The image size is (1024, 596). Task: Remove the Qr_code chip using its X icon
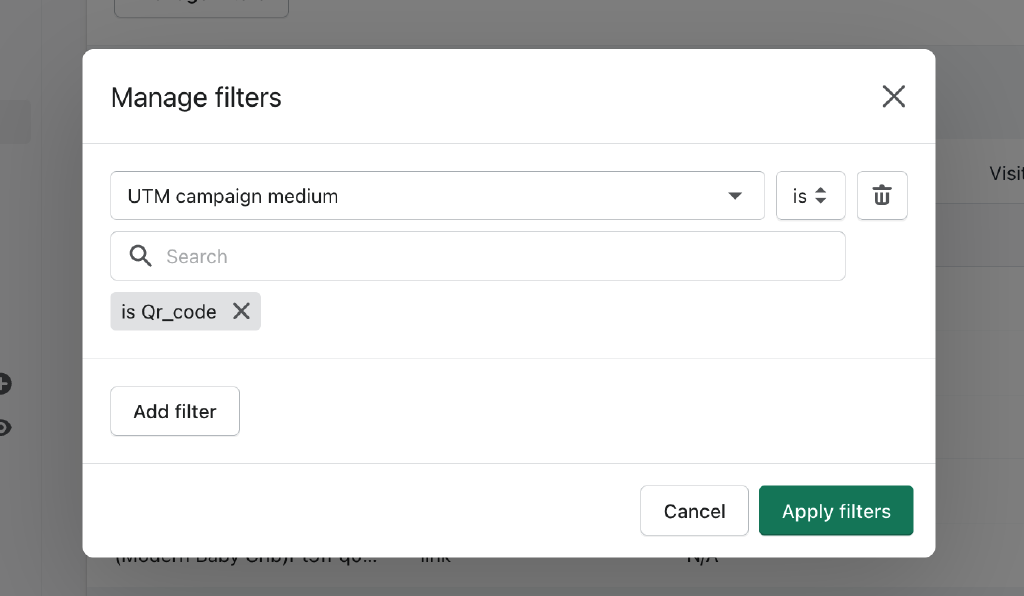click(x=240, y=311)
